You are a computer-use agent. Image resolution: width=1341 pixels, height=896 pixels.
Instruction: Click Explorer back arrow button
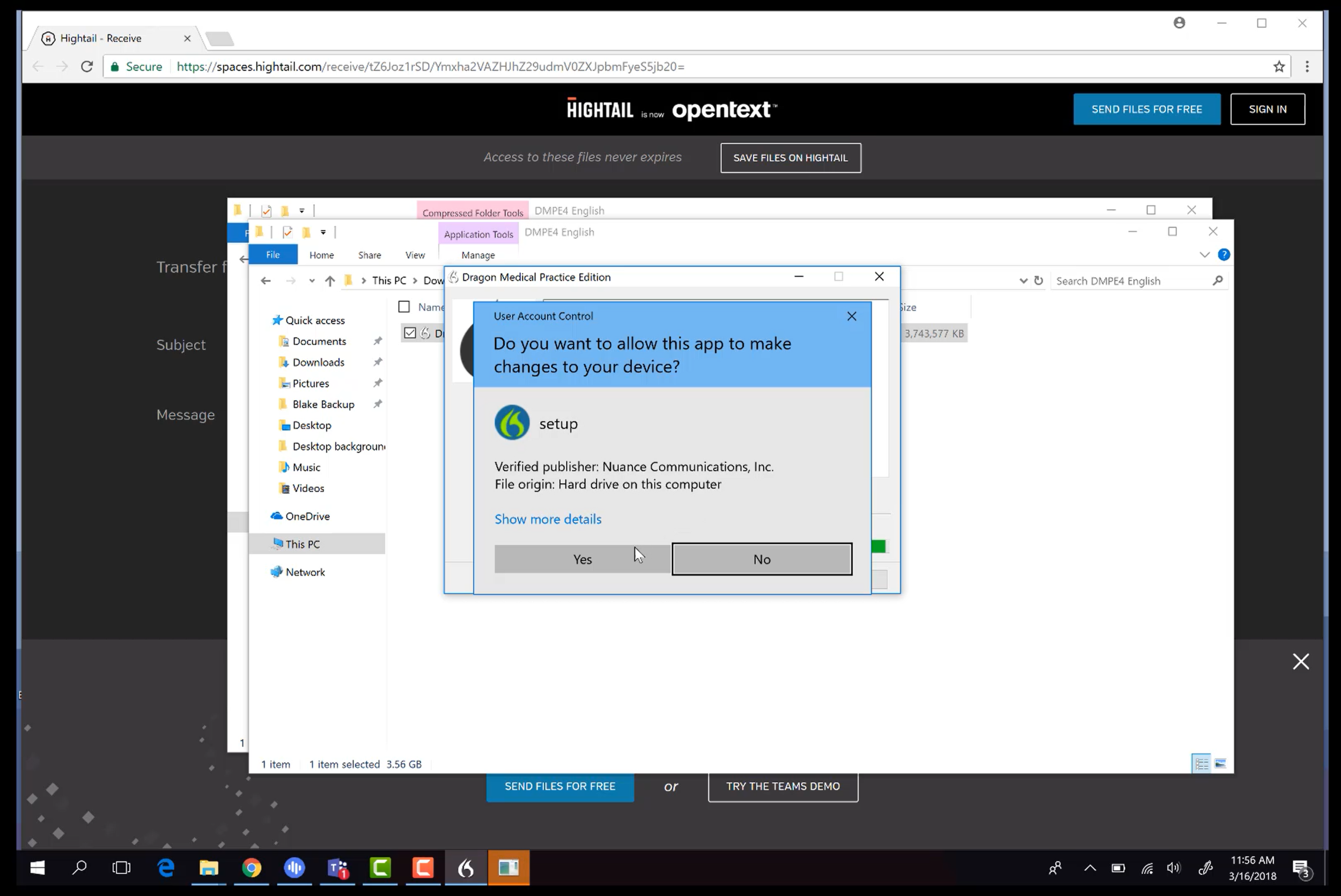coord(265,280)
